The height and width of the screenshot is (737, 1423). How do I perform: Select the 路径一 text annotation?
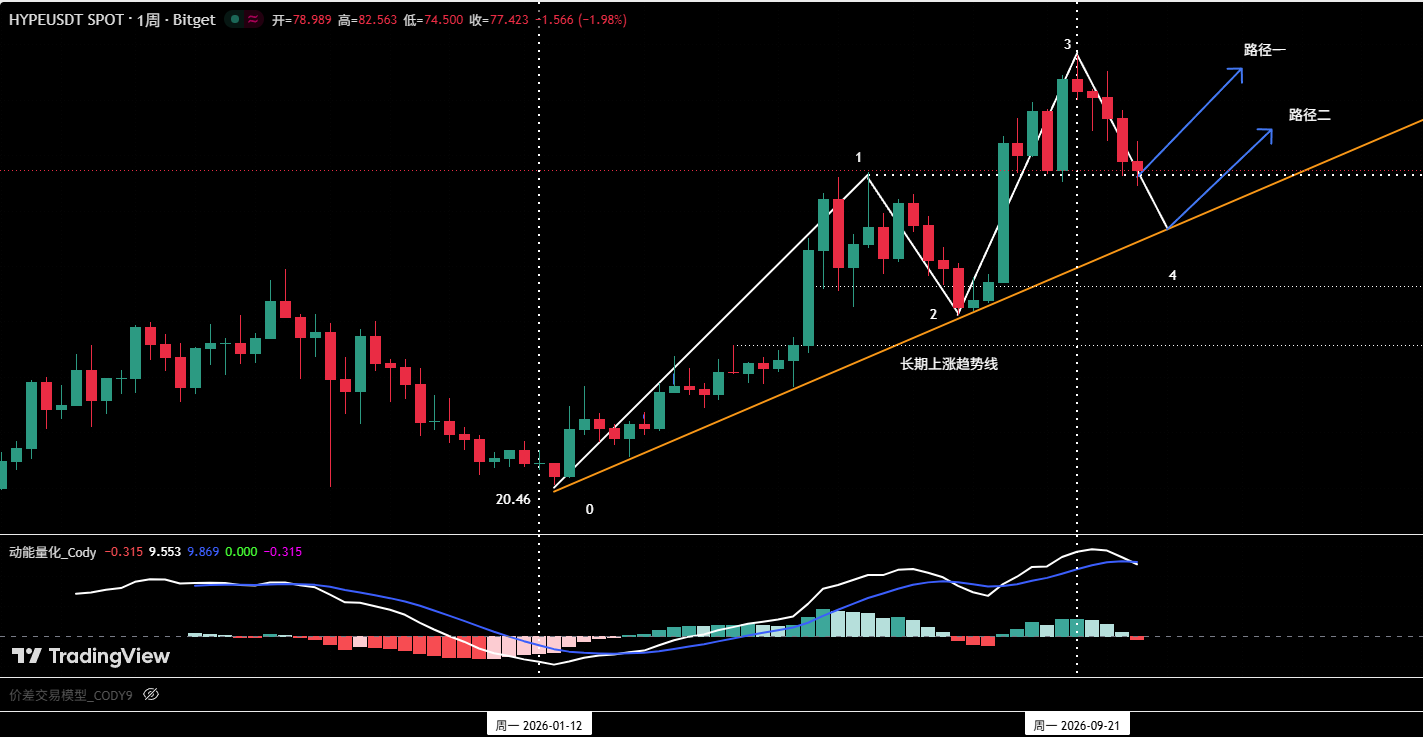coord(1264,50)
